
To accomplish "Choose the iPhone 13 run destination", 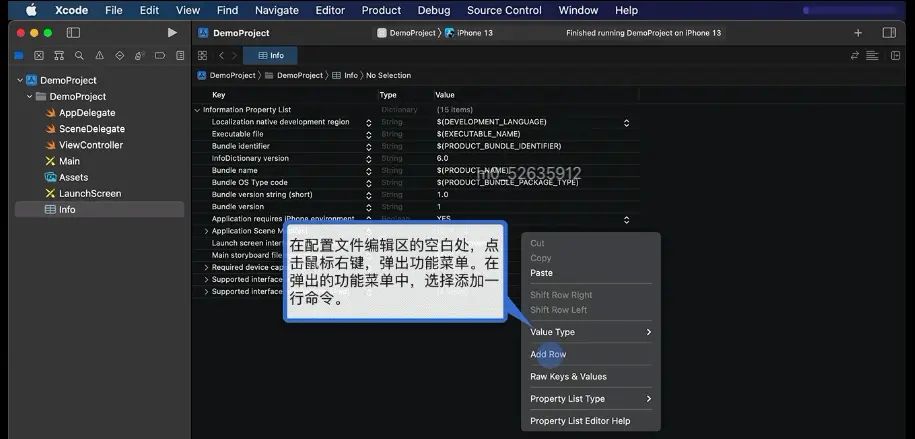I will point(469,33).
